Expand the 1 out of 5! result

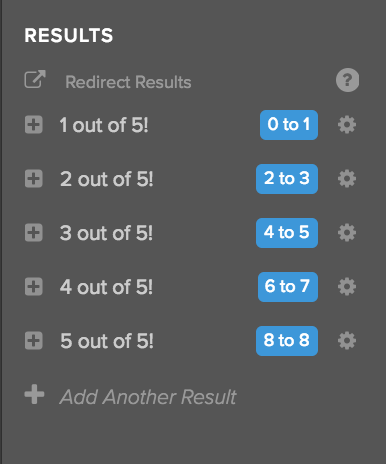click(34, 125)
